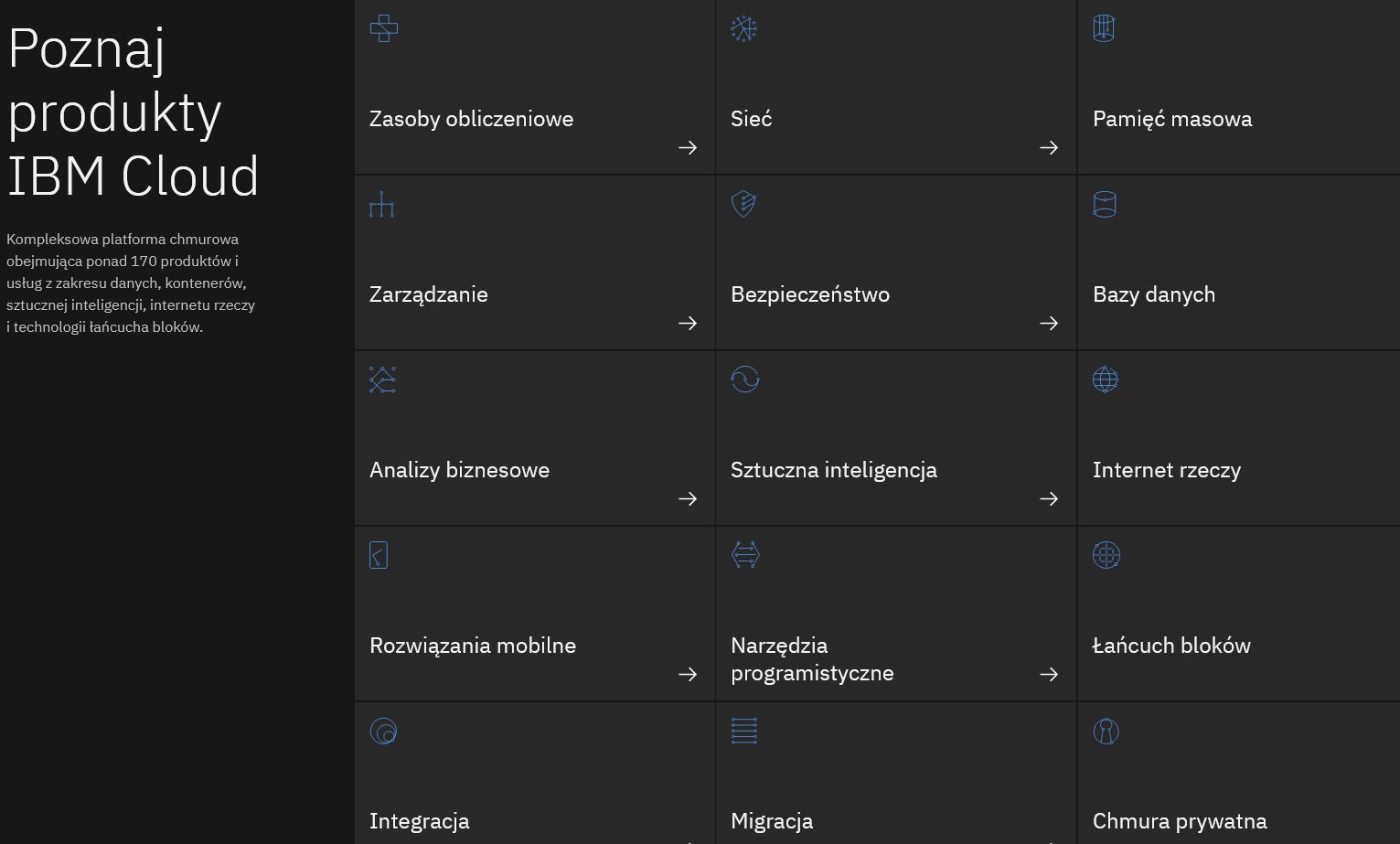Click the Pamięć masowa text label
The image size is (1400, 844).
1172,119
